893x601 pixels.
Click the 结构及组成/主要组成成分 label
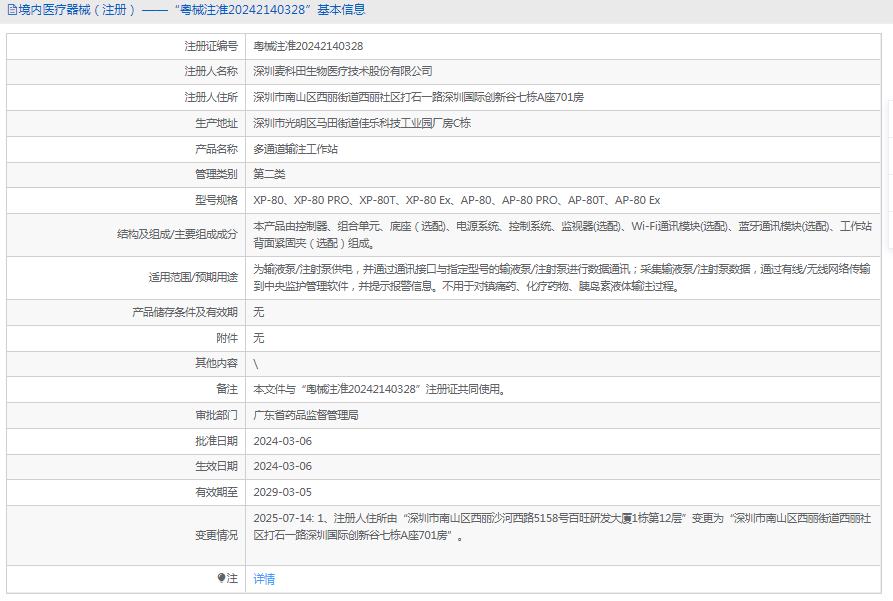[x=177, y=234]
